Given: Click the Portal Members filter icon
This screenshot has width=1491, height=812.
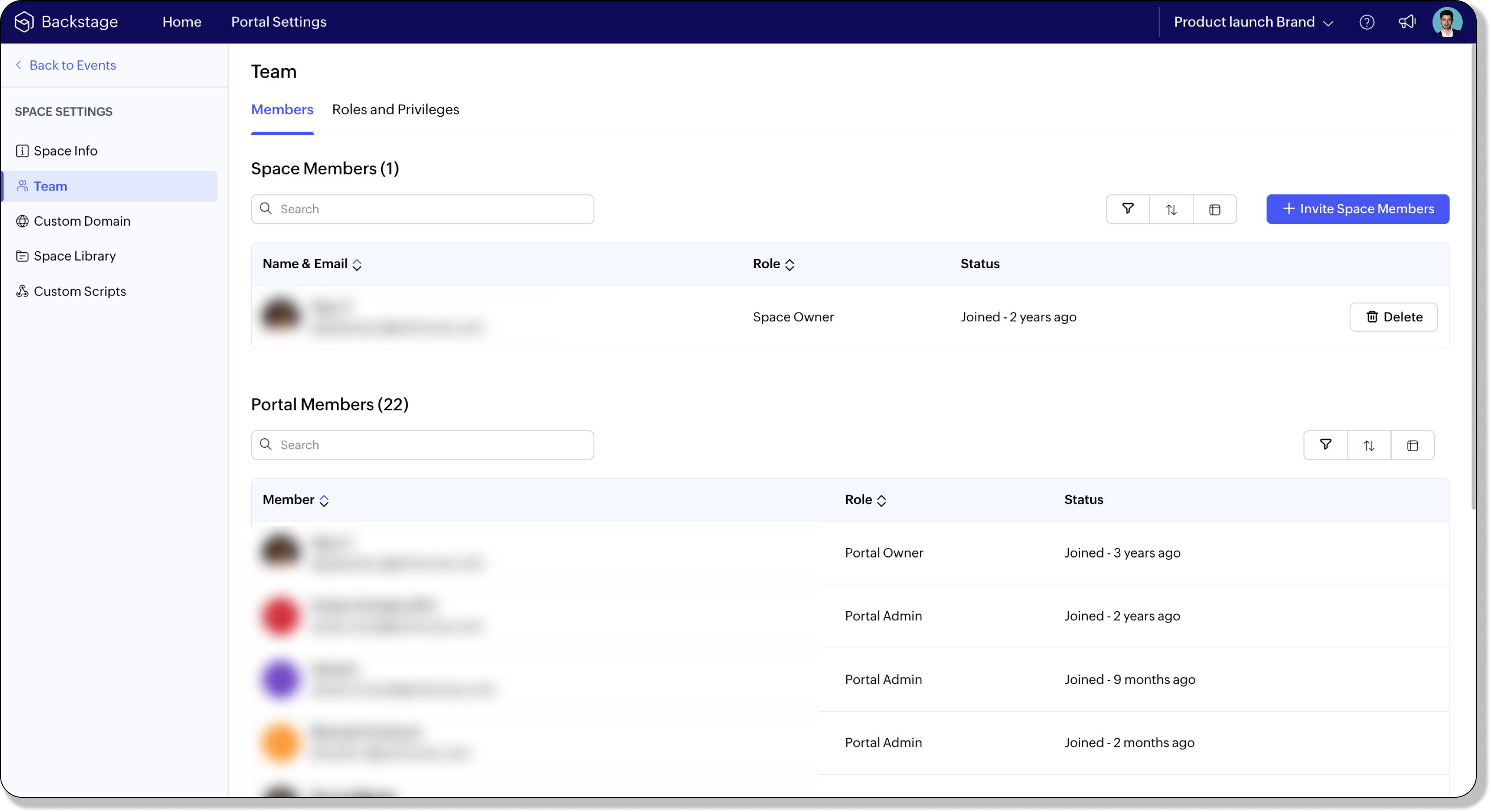Looking at the screenshot, I should [1325, 445].
